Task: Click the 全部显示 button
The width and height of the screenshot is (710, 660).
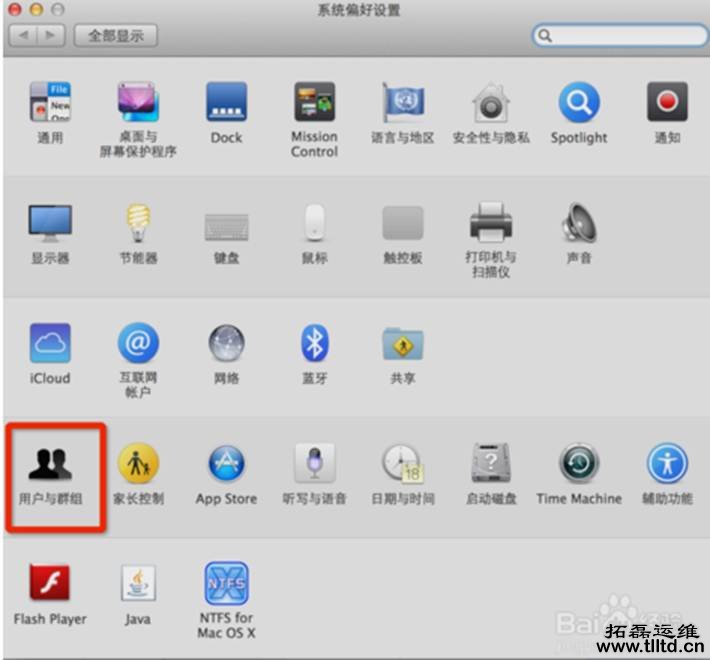Action: tap(115, 35)
